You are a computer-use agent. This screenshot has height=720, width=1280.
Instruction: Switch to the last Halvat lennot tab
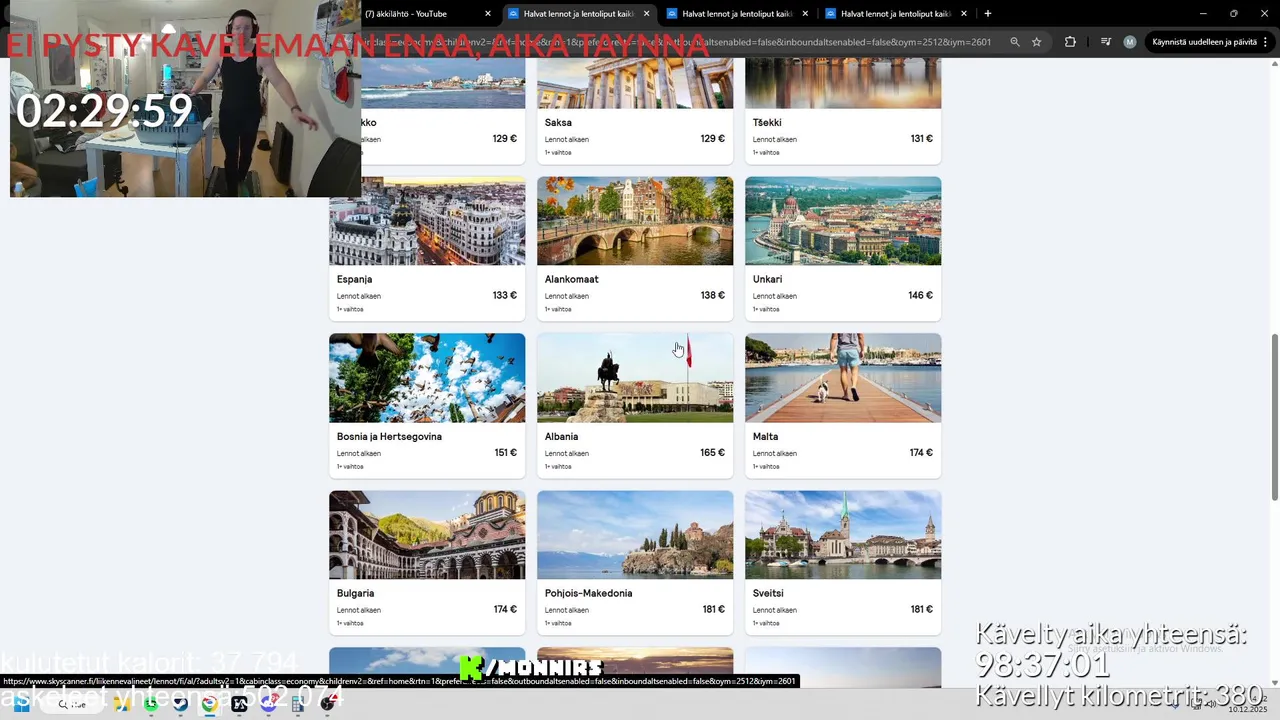coord(895,14)
